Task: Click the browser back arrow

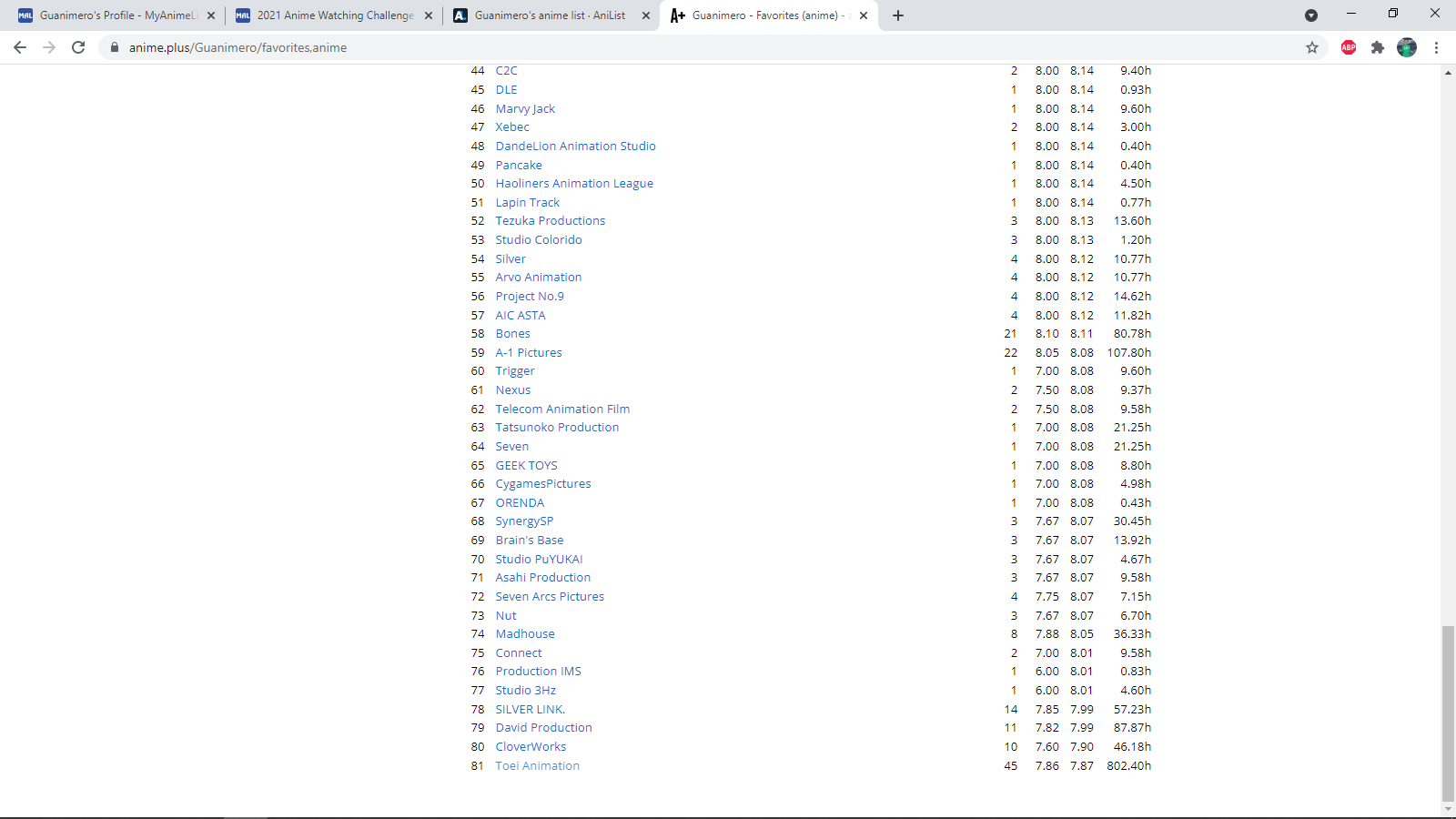Action: tap(20, 47)
